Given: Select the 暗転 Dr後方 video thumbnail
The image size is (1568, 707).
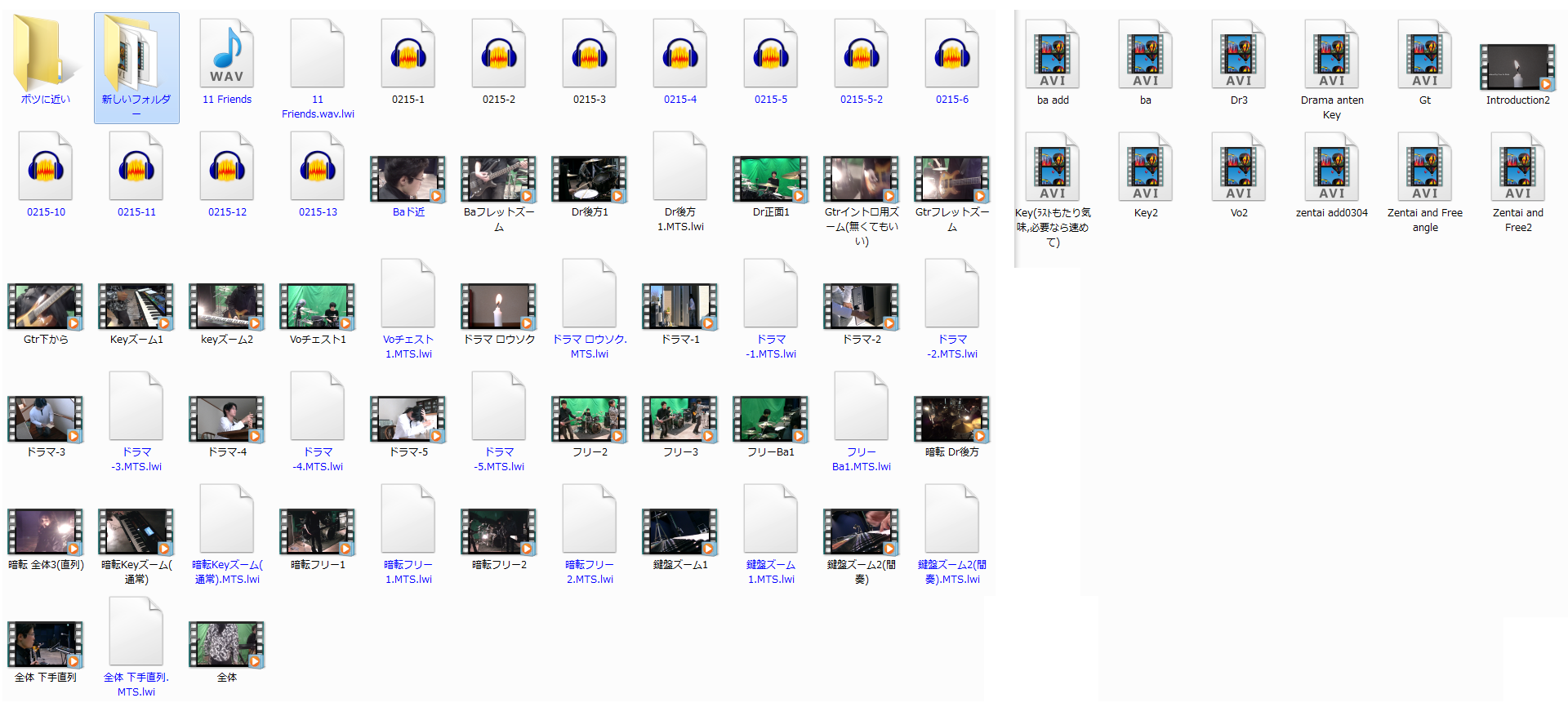Looking at the screenshot, I should 952,419.
